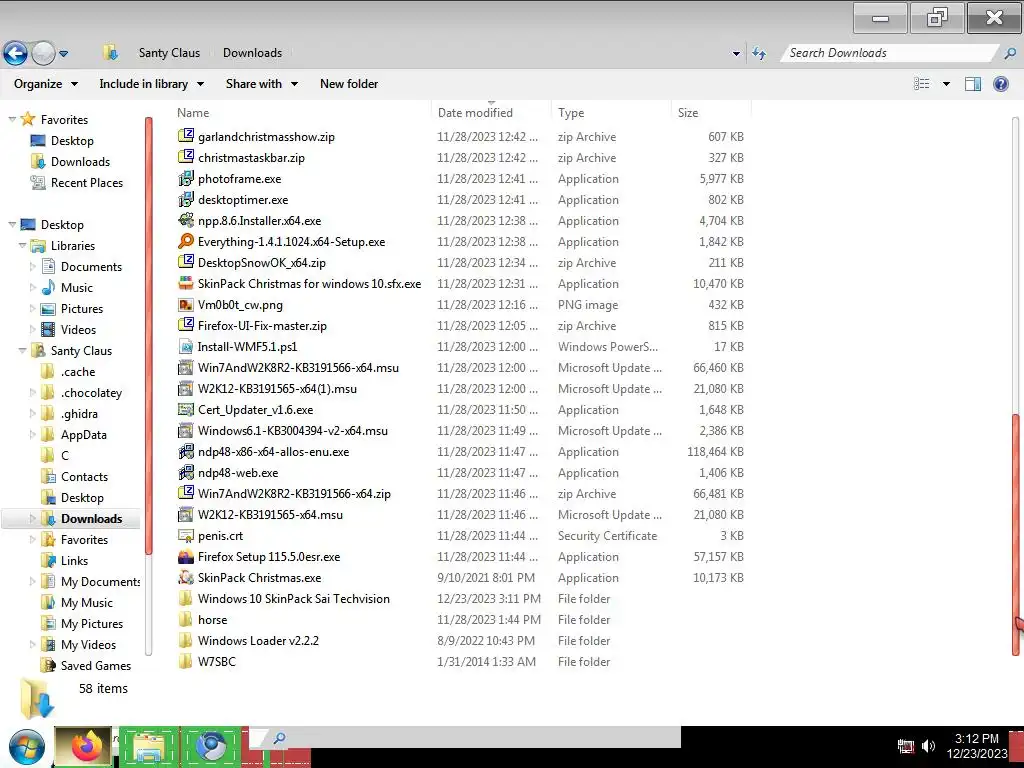Select the Vm0b0t_cw.png image icon

coord(186,304)
